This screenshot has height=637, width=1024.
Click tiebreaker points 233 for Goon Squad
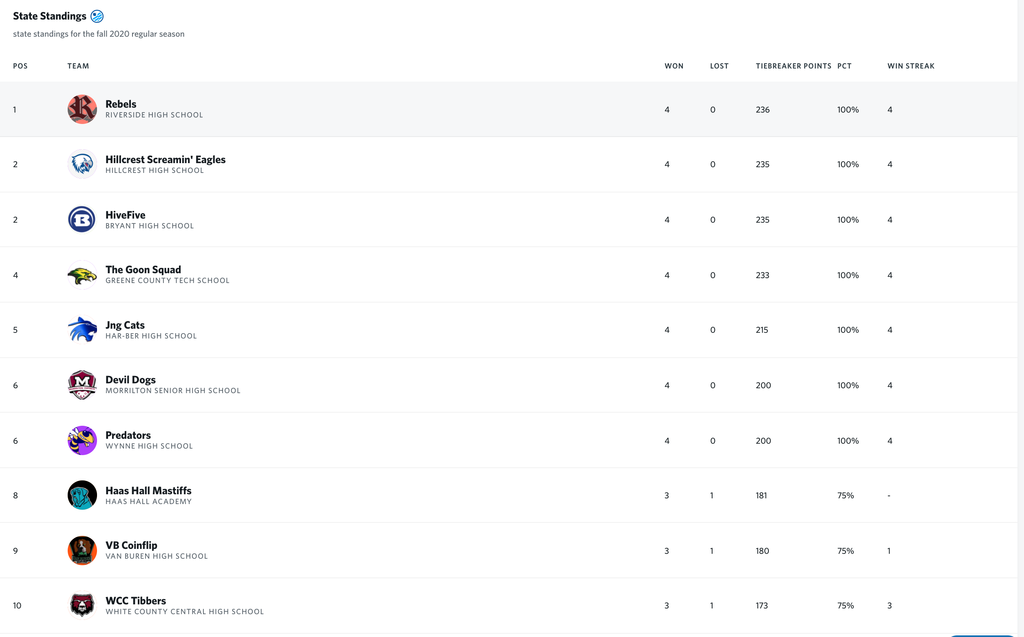coord(763,276)
